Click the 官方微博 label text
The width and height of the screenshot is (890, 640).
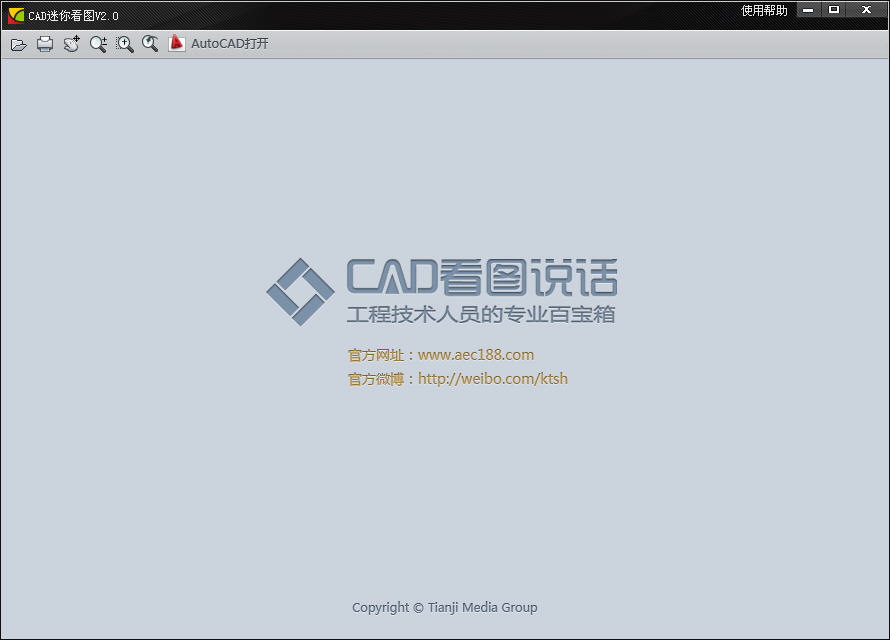tap(378, 378)
